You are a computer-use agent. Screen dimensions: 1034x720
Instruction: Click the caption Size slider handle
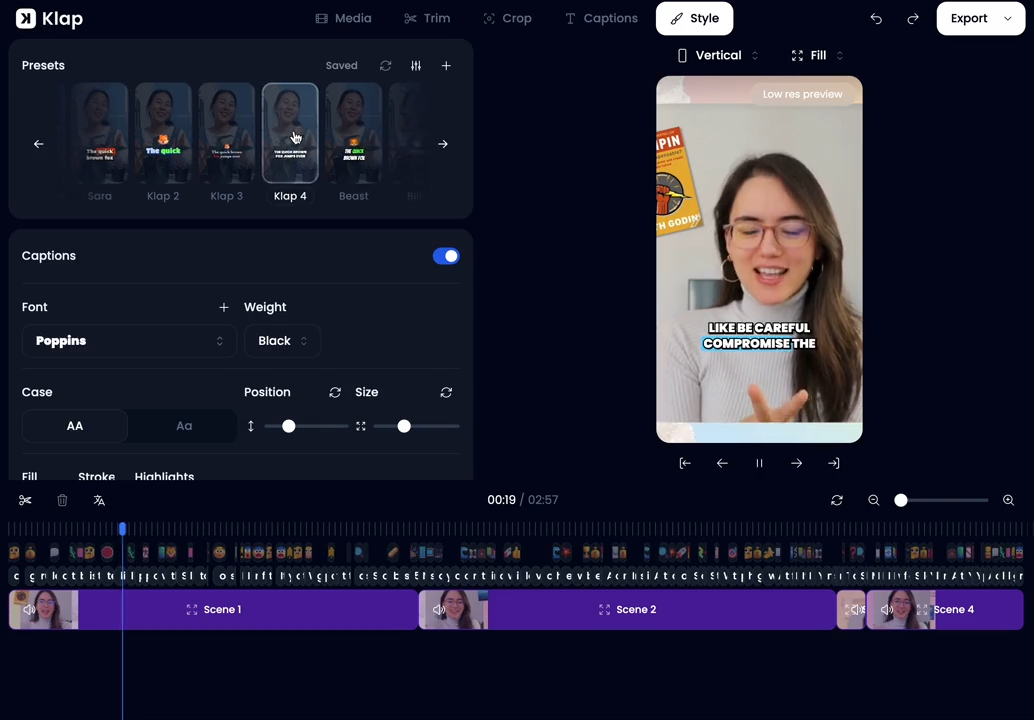coord(404,426)
